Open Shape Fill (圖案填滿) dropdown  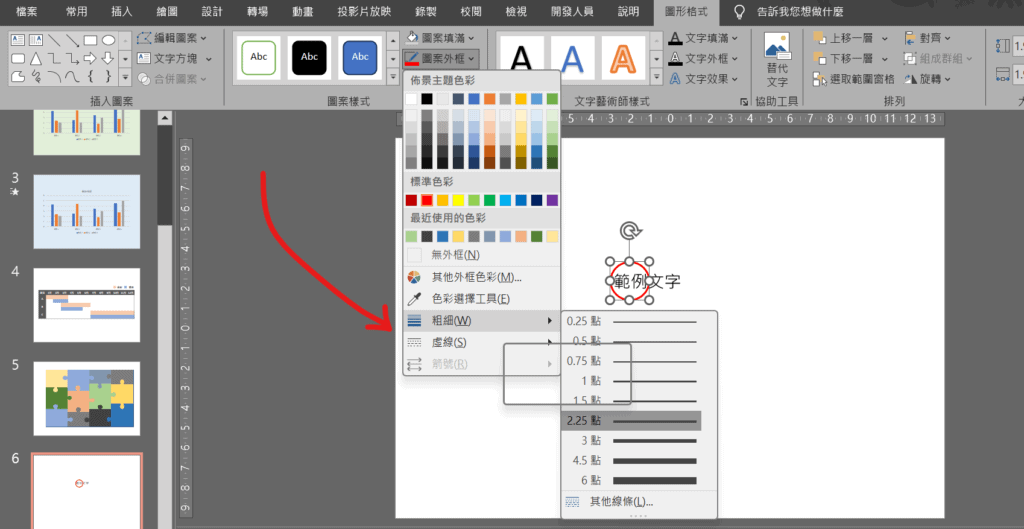click(x=440, y=38)
